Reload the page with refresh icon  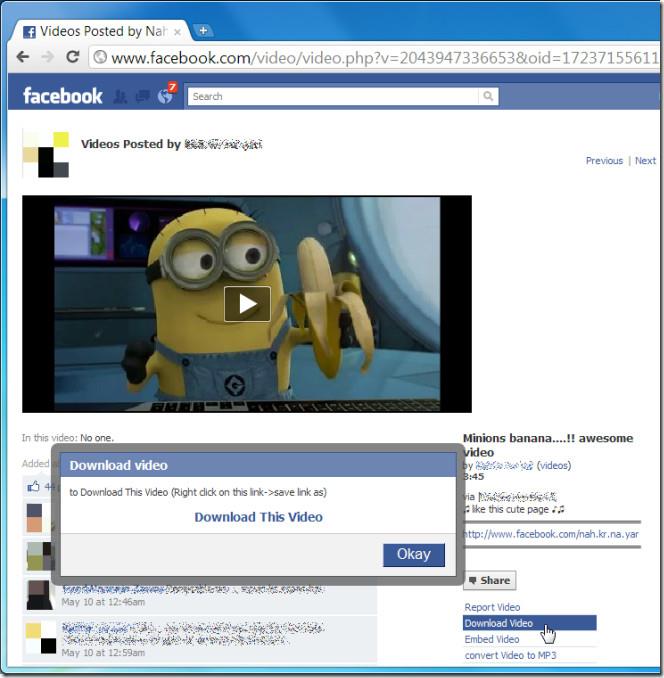pos(73,57)
